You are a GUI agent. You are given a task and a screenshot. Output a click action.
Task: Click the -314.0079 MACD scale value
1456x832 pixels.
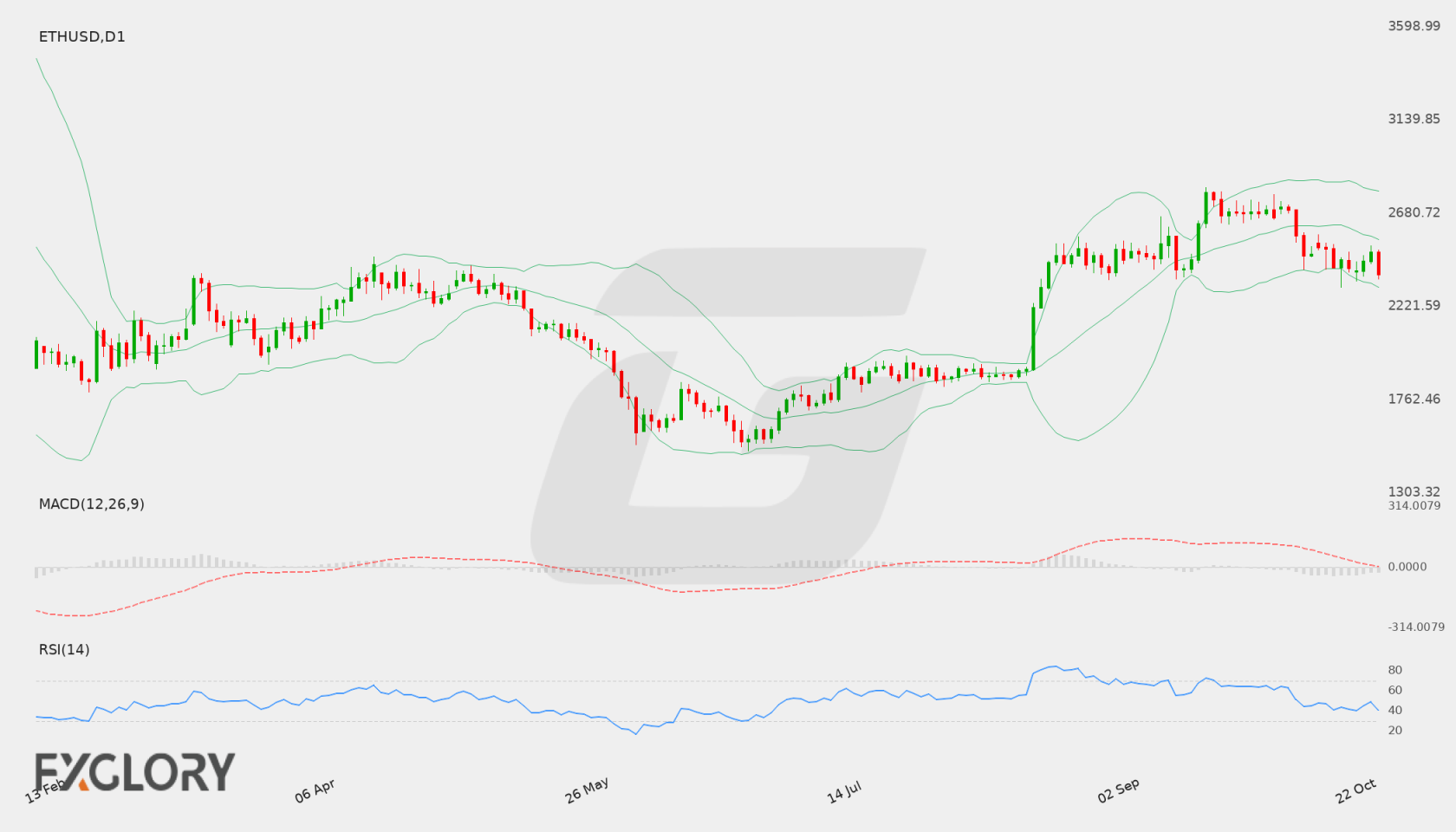tap(1416, 627)
